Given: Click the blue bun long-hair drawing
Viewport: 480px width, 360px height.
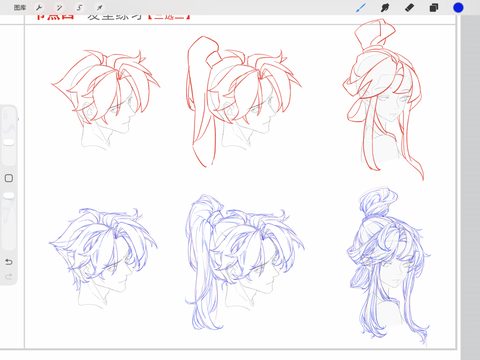Looking at the screenshot, I should point(389,266).
